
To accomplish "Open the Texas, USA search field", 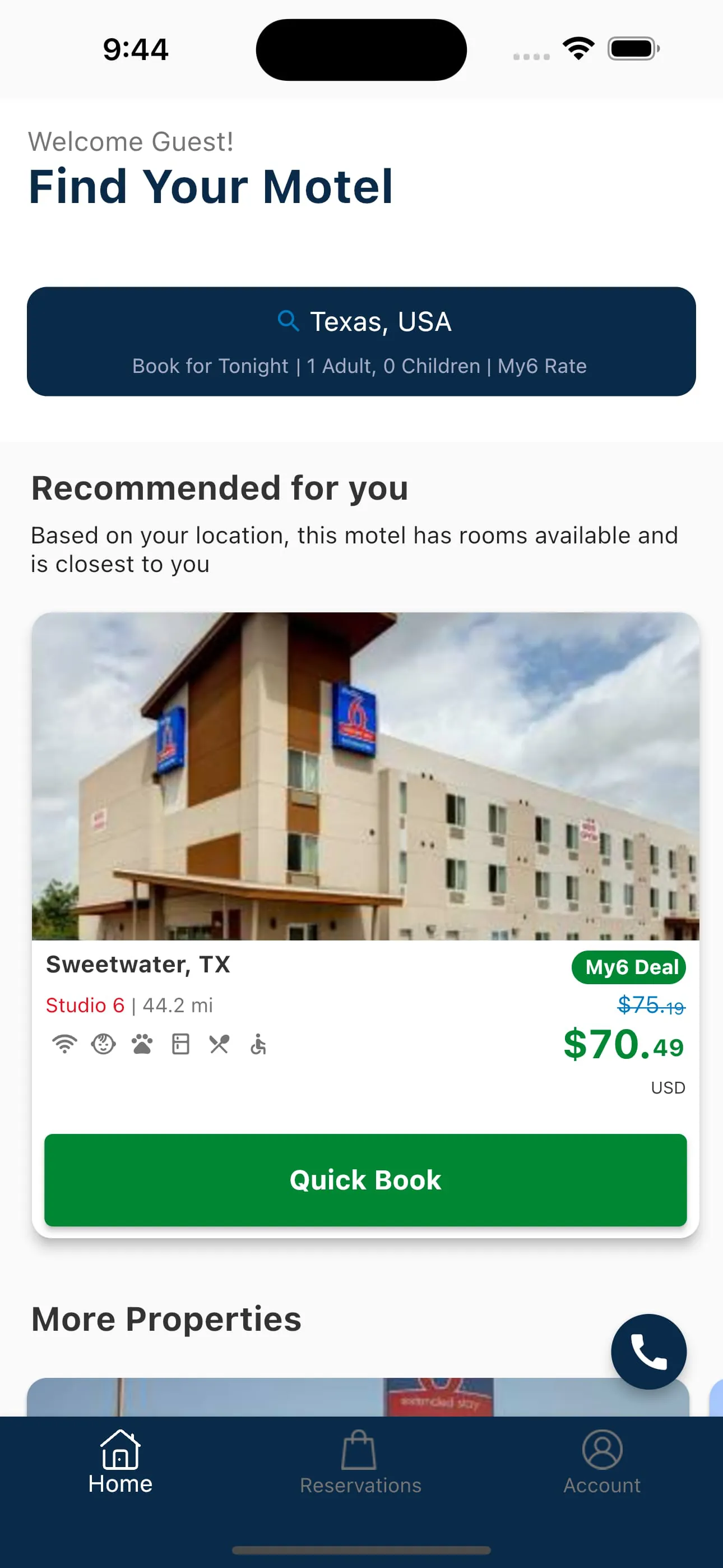I will click(x=381, y=321).
